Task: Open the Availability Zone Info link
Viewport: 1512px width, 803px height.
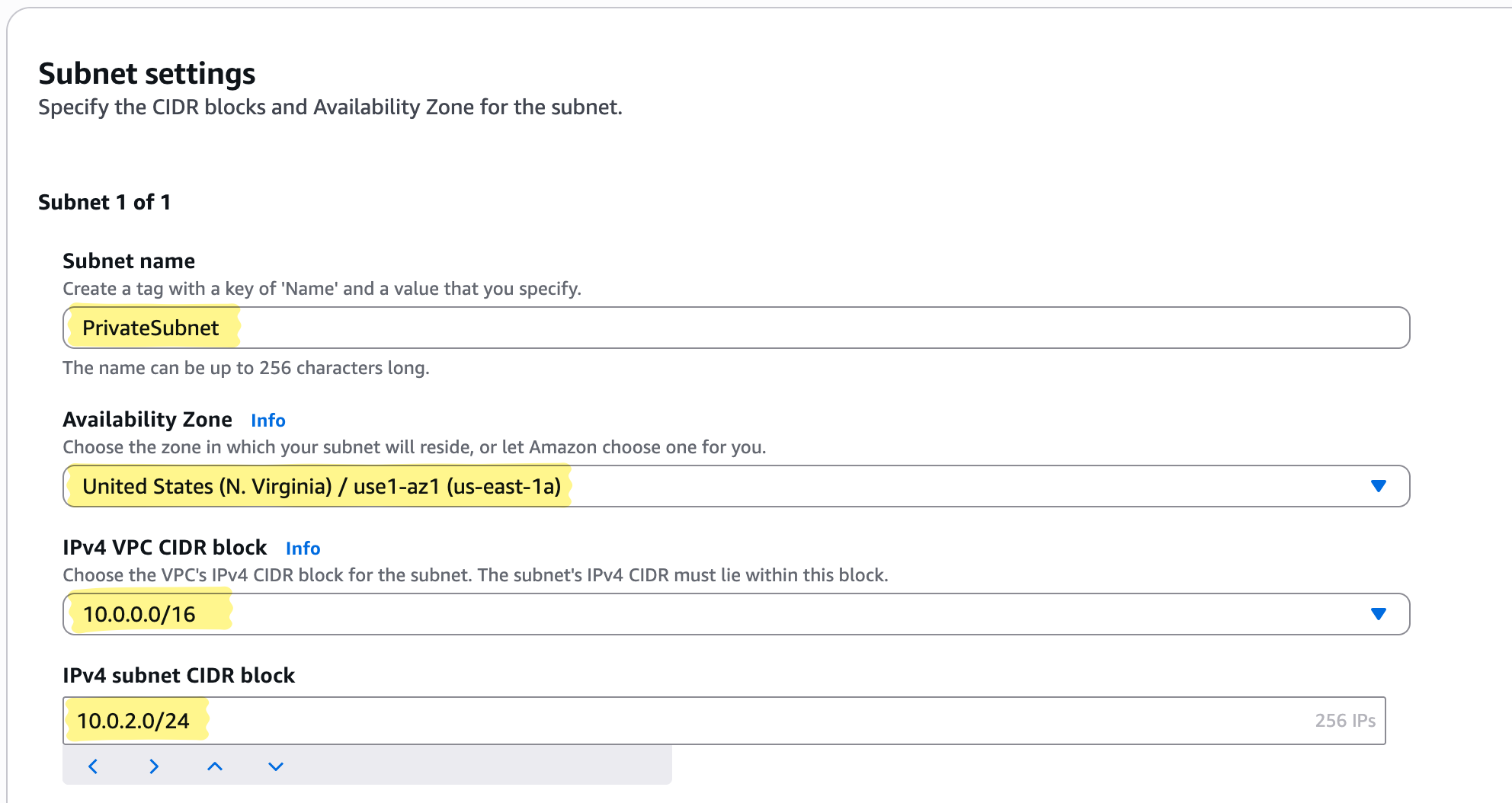Action: point(268,421)
